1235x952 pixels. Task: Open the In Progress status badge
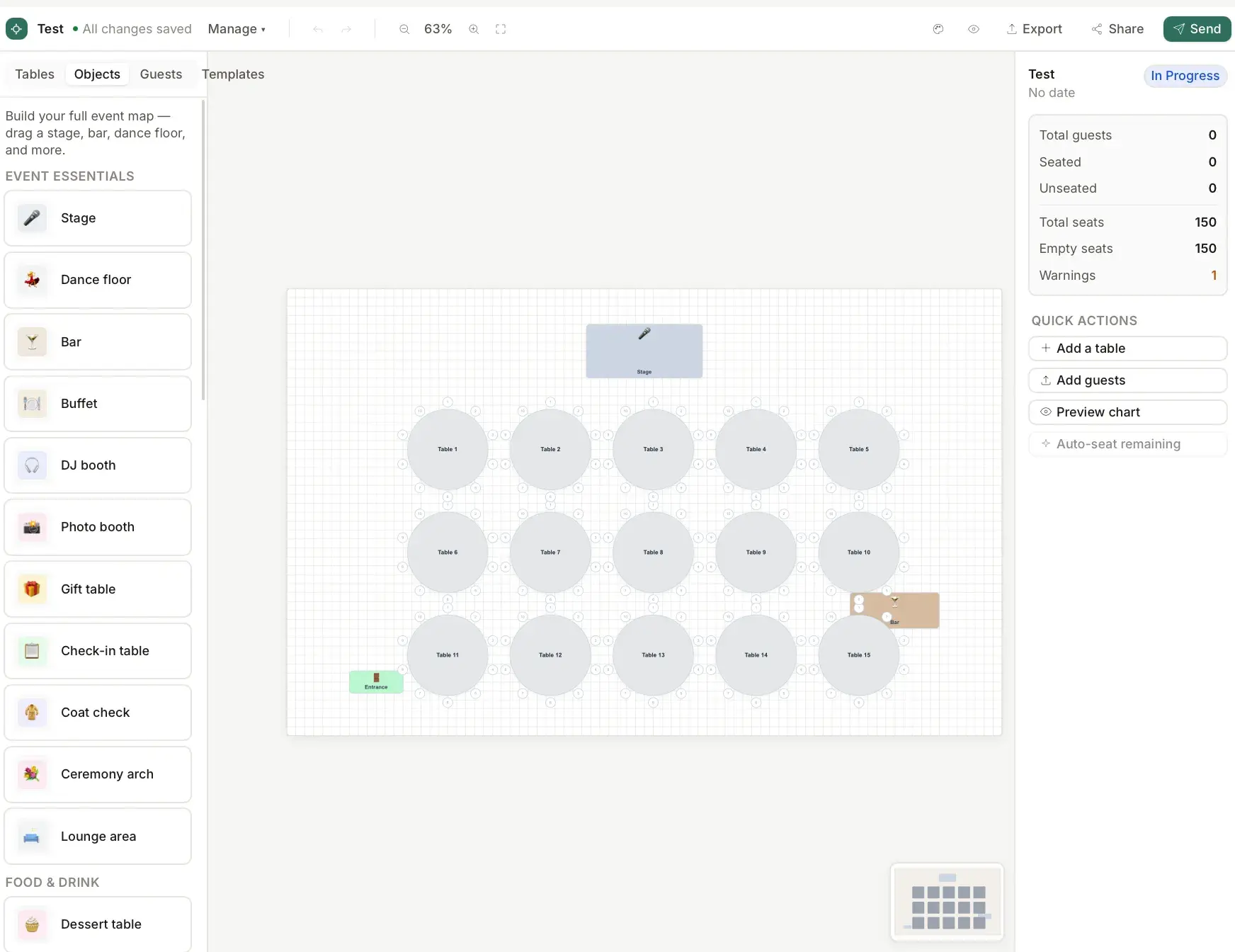tap(1185, 76)
